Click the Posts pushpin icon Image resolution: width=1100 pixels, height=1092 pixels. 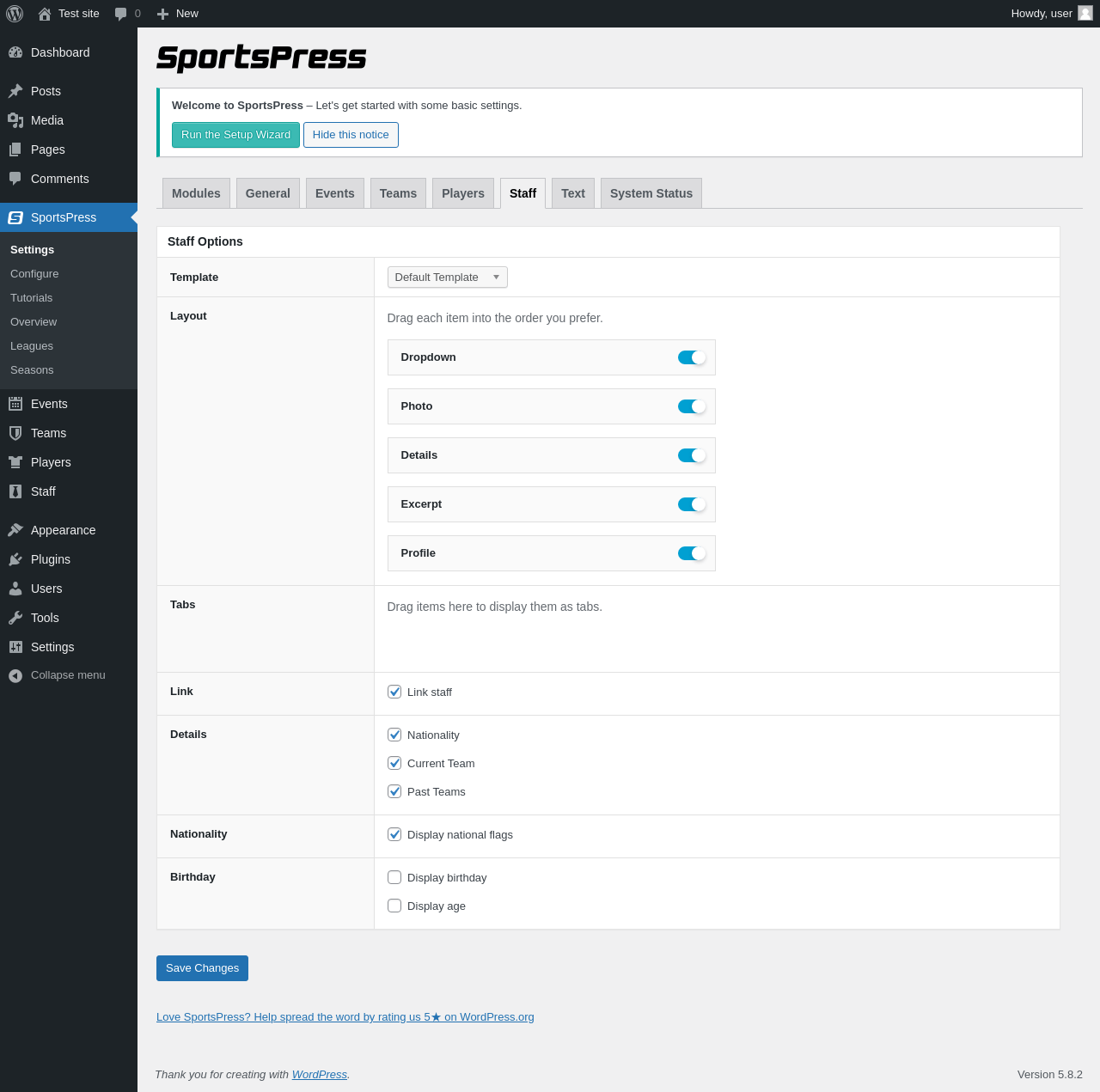[15, 91]
